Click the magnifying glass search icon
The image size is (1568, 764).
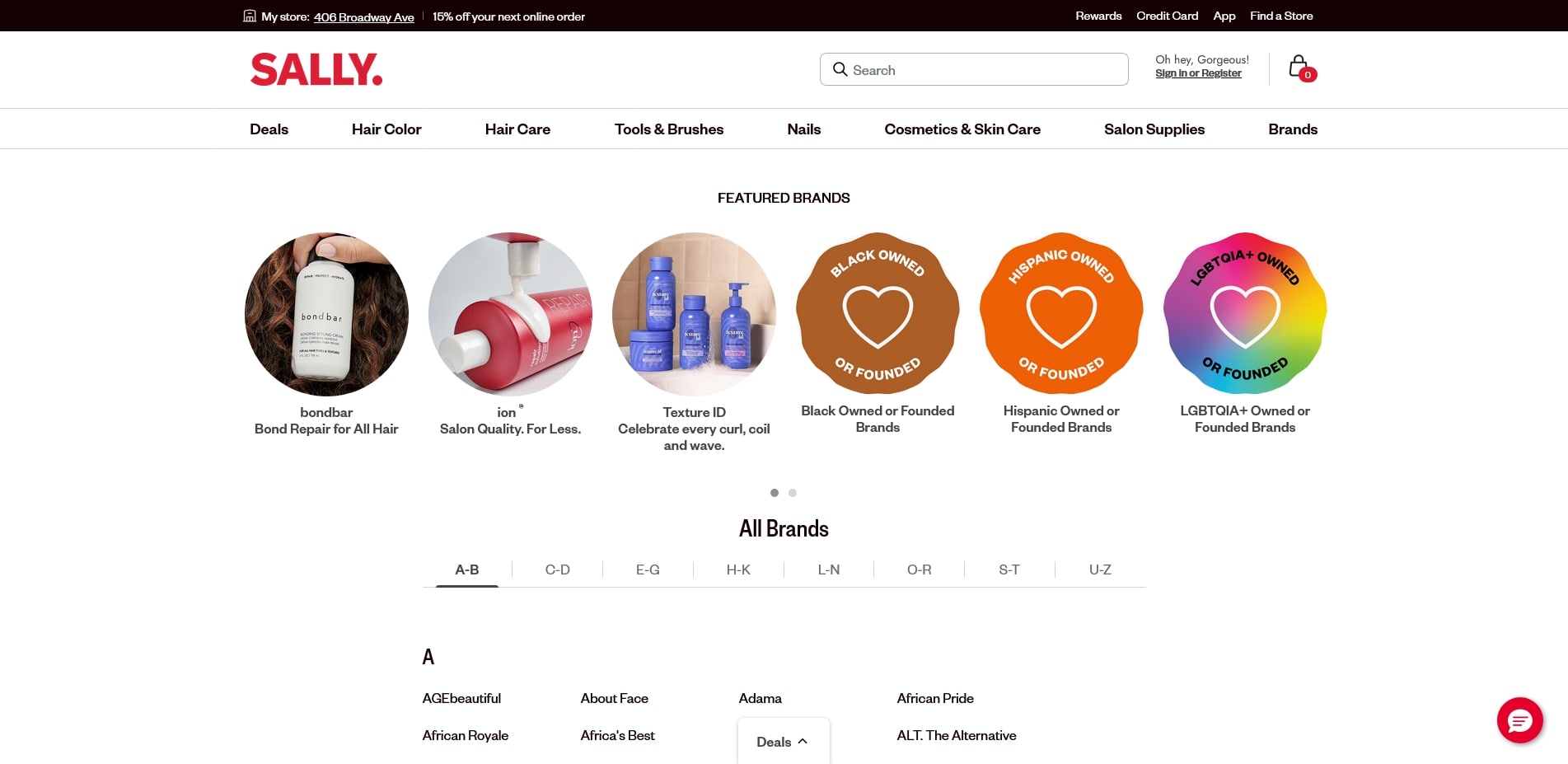tap(840, 69)
